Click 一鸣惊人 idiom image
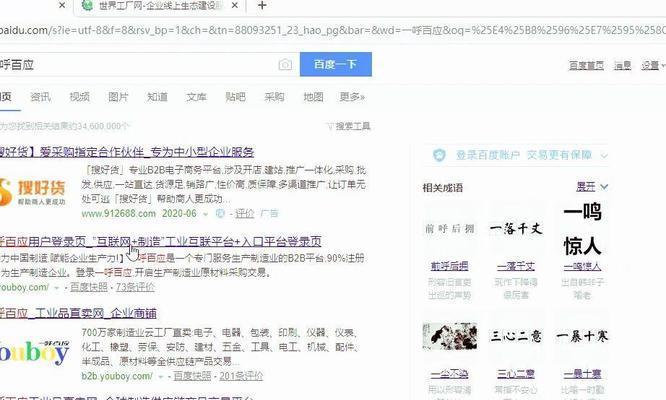 [x=582, y=229]
